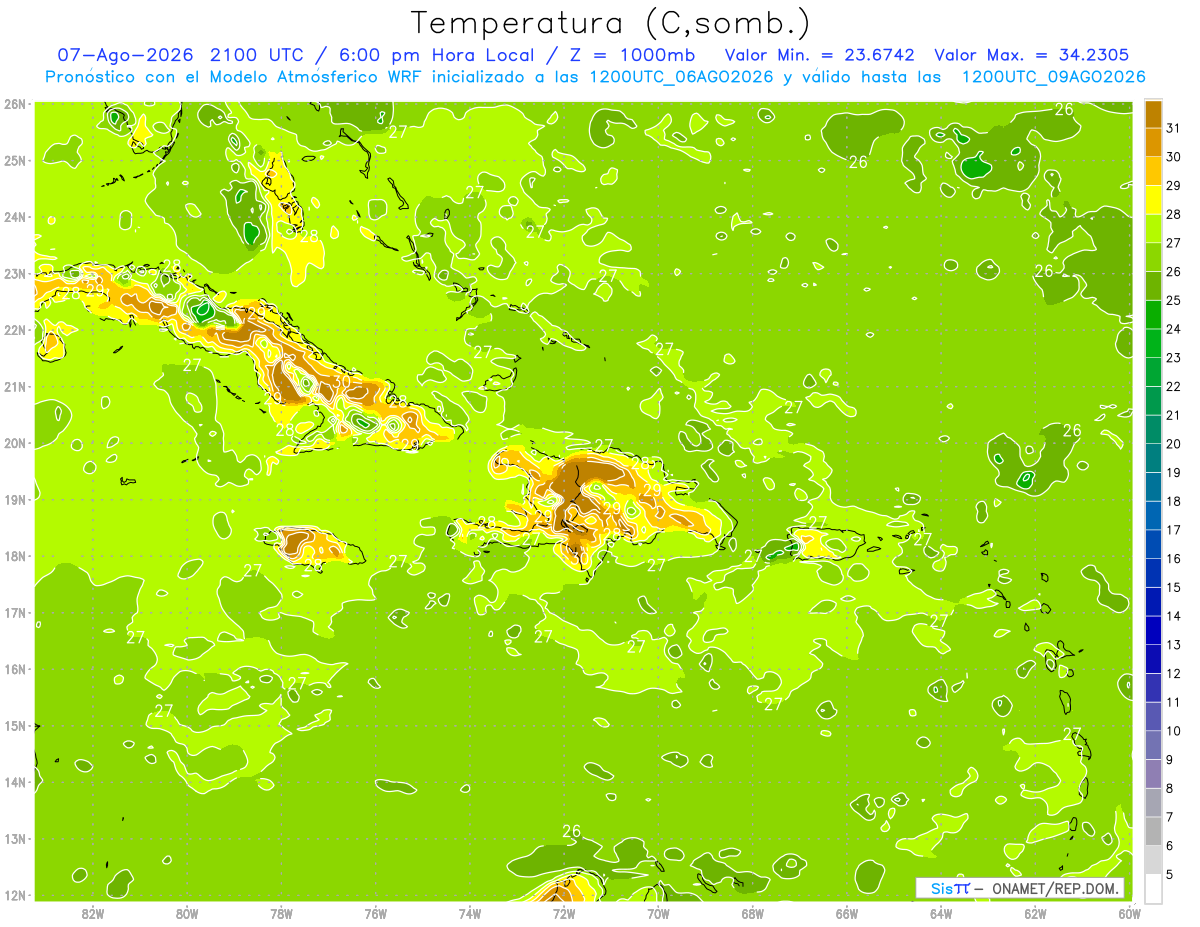Click the white bottom swatch below 5
Image resolution: width=1200 pixels, height=927 pixels.
click(x=1153, y=888)
